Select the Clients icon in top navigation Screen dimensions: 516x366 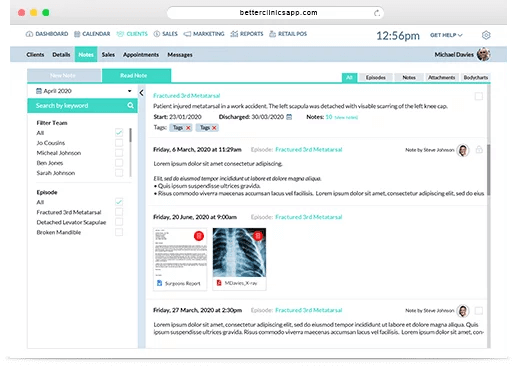120,34
